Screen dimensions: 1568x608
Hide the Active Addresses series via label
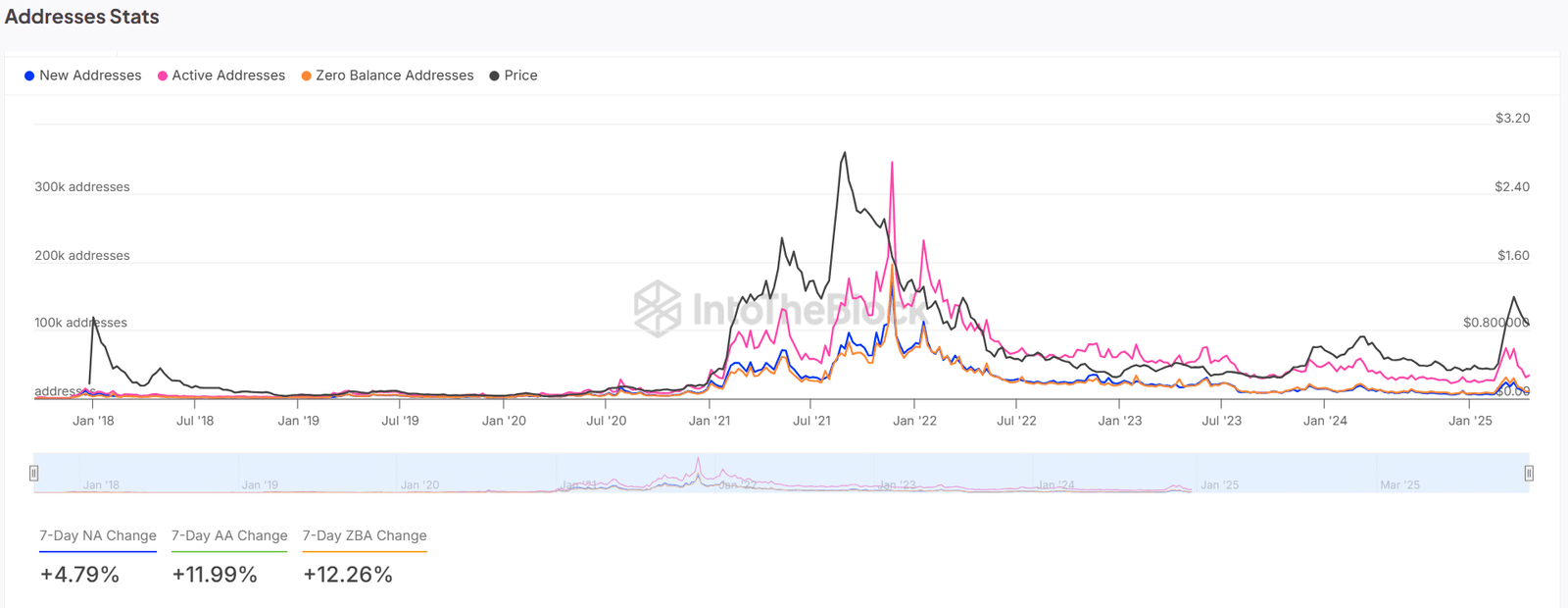coord(228,76)
